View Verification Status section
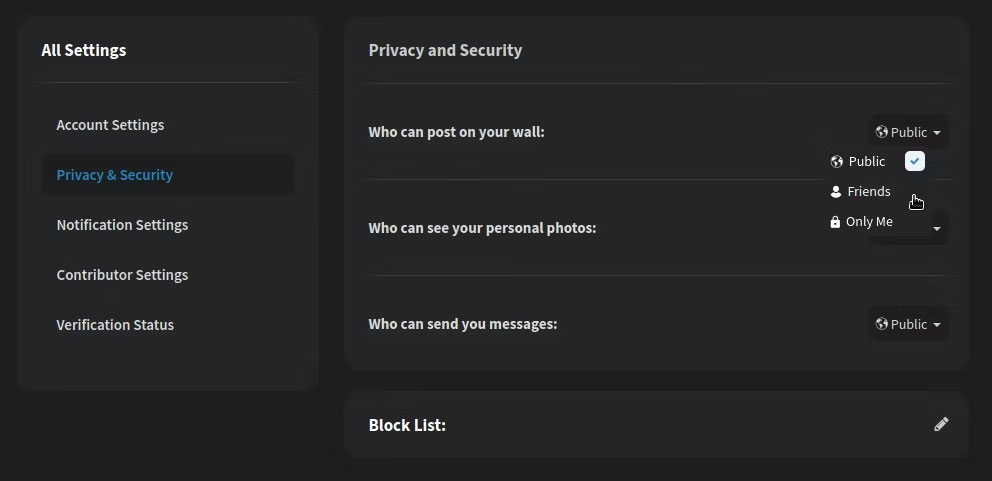 point(115,325)
